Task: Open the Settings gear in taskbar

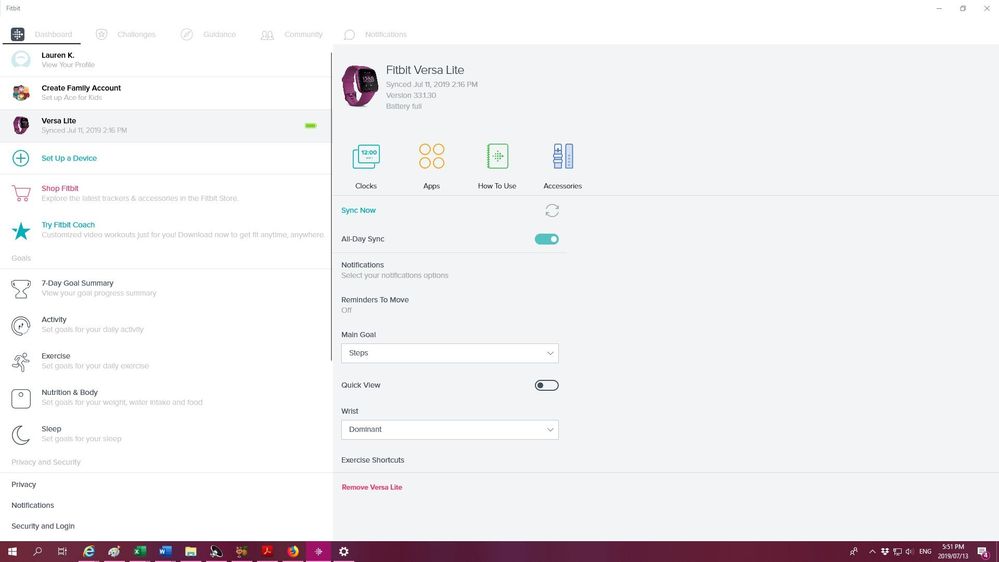Action: click(x=343, y=552)
